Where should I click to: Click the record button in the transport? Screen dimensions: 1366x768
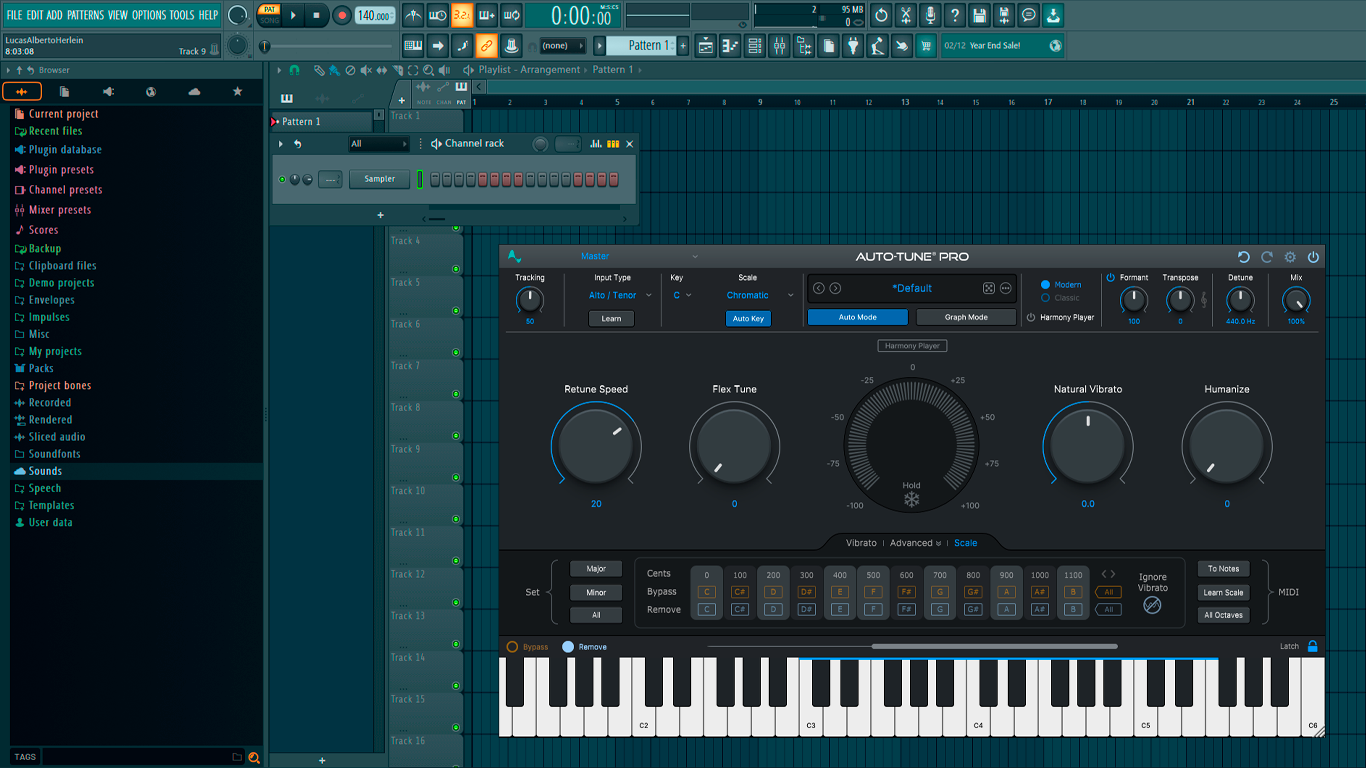(x=342, y=15)
